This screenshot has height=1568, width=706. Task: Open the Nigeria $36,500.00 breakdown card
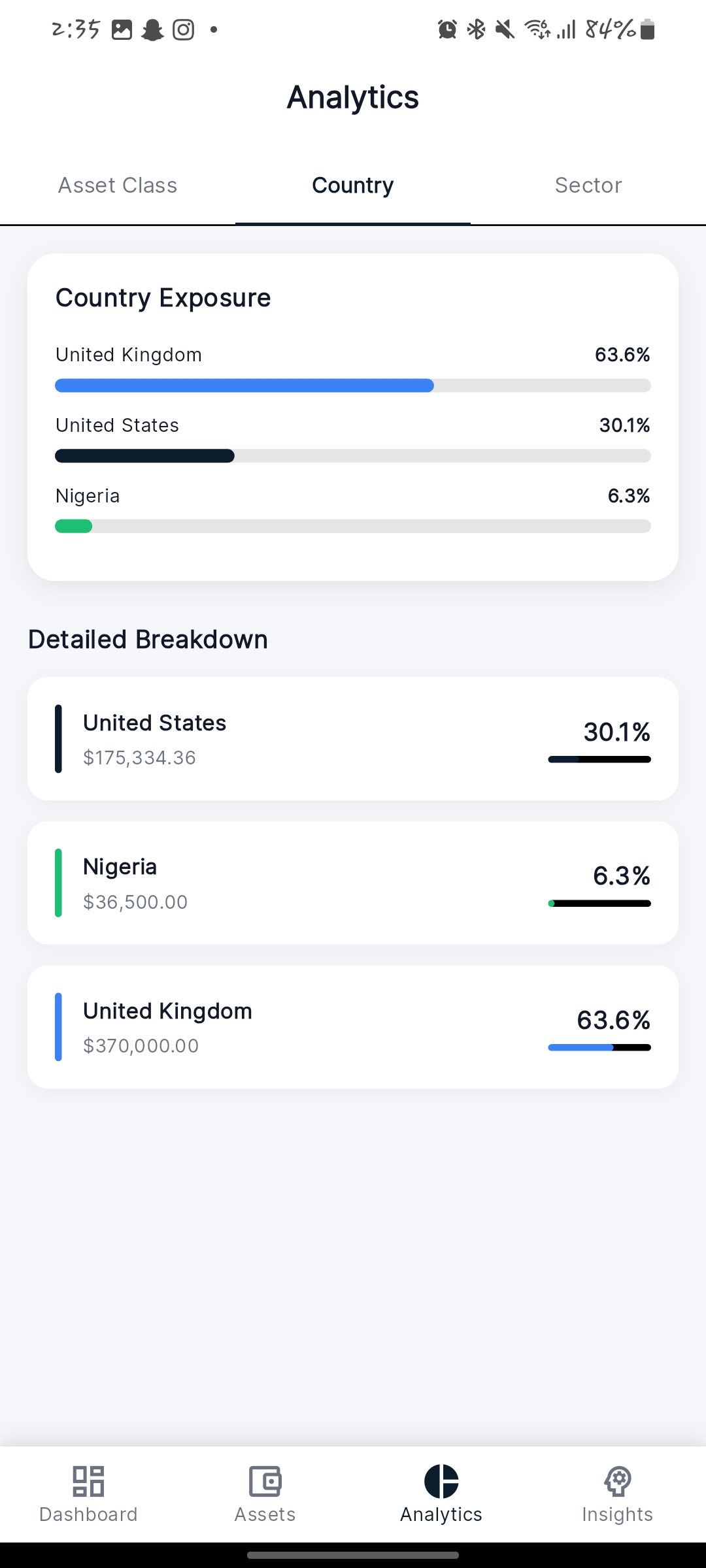[353, 883]
